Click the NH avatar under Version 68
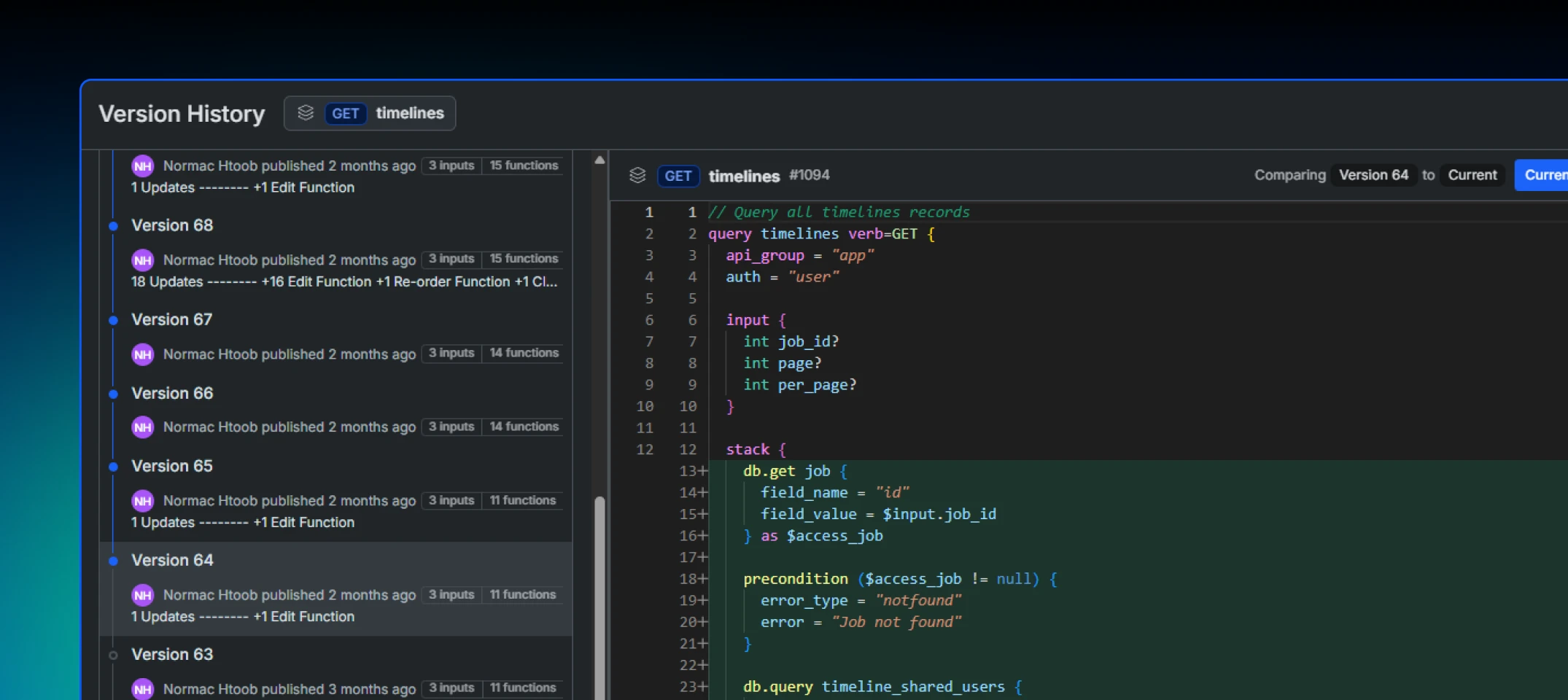This screenshot has width=1568, height=700. tap(143, 260)
